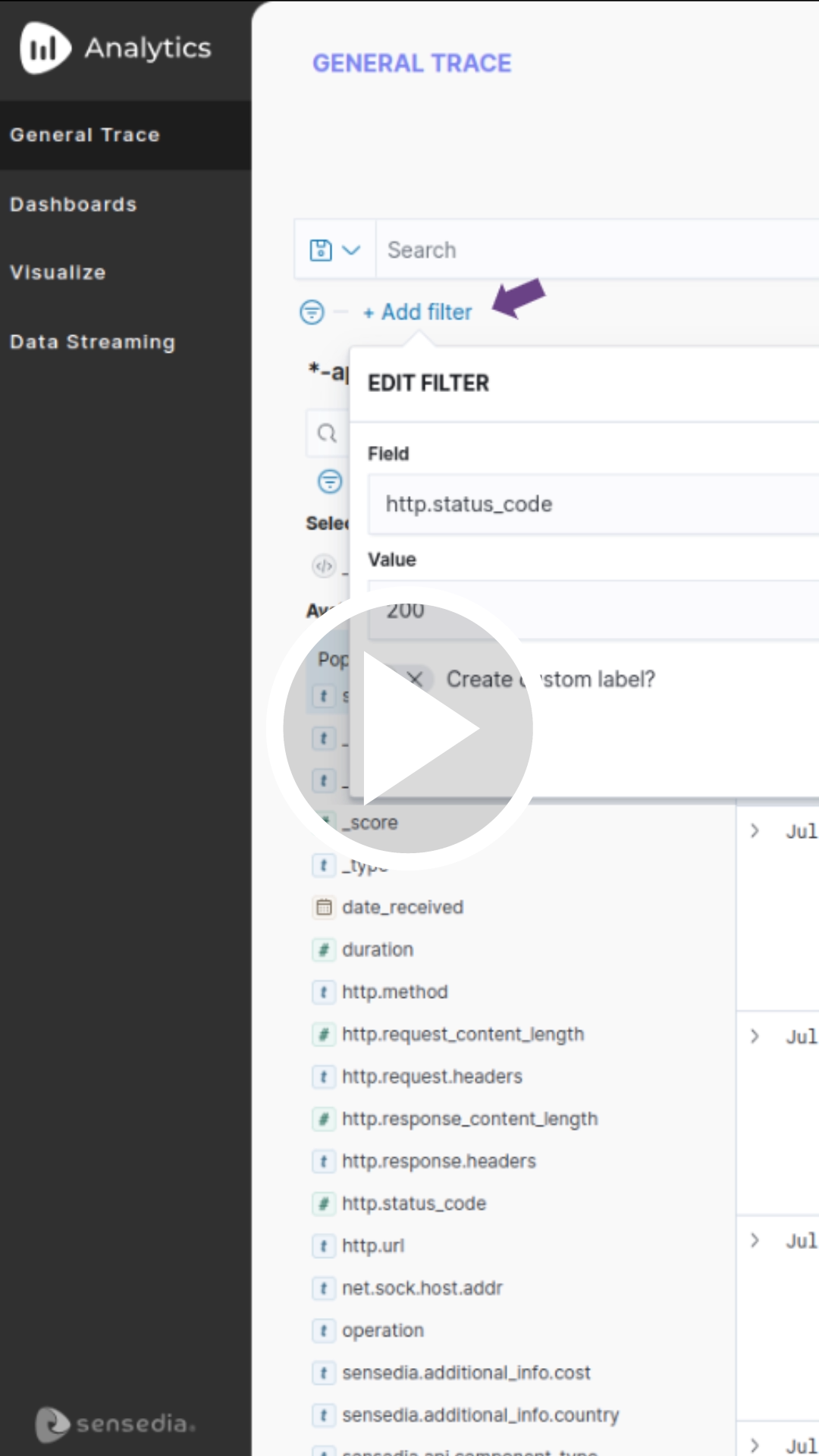Select Visualize in the sidebar menu

[58, 273]
